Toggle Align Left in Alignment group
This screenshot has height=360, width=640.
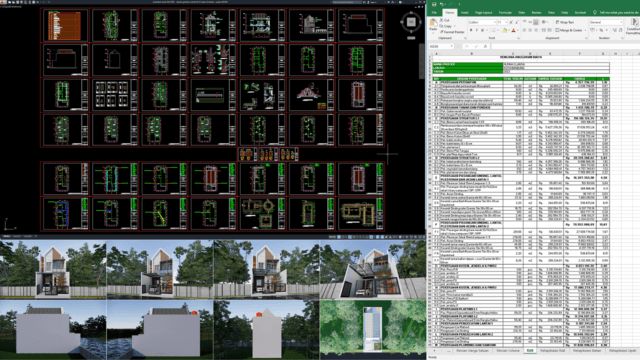[x=524, y=30]
